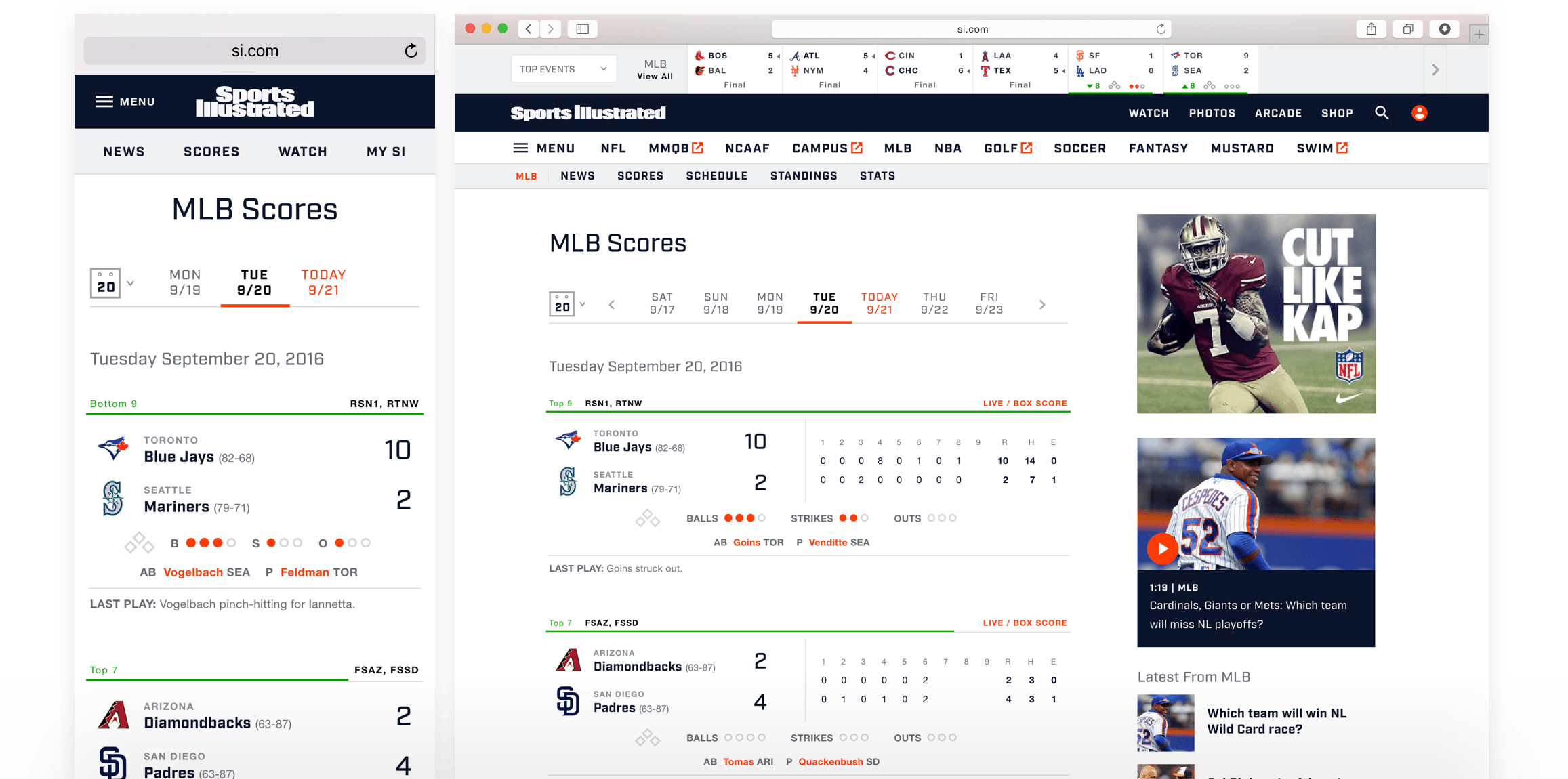Show all tabs in Safari
Viewport: 1568px width, 779px height.
(x=1407, y=28)
